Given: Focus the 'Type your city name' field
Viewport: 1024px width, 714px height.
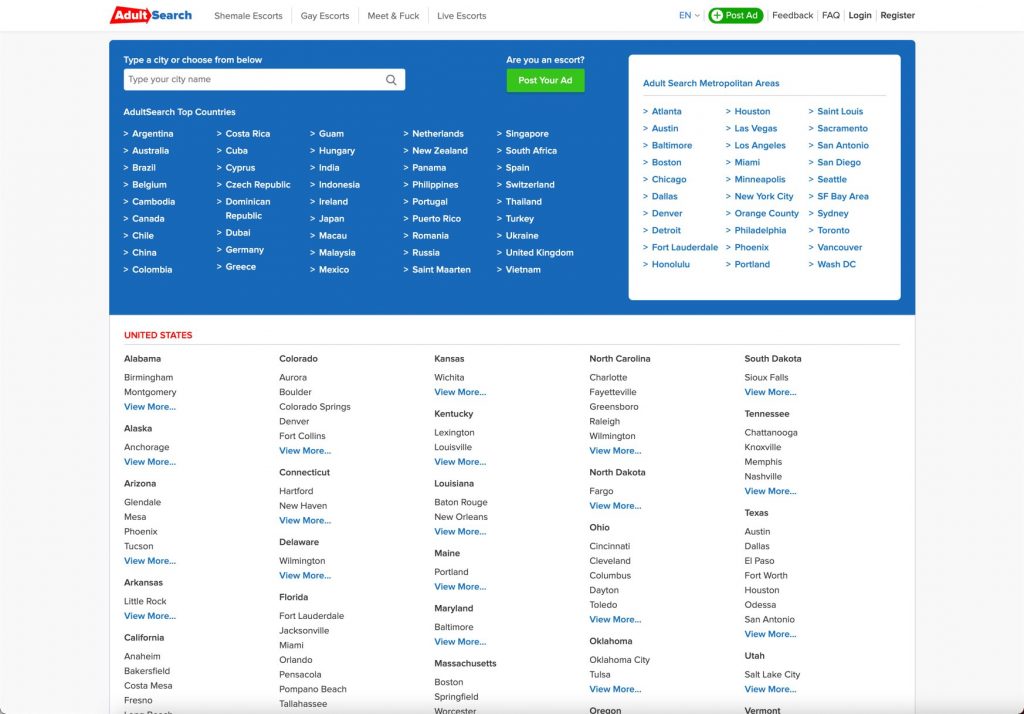Looking at the screenshot, I should pos(264,80).
